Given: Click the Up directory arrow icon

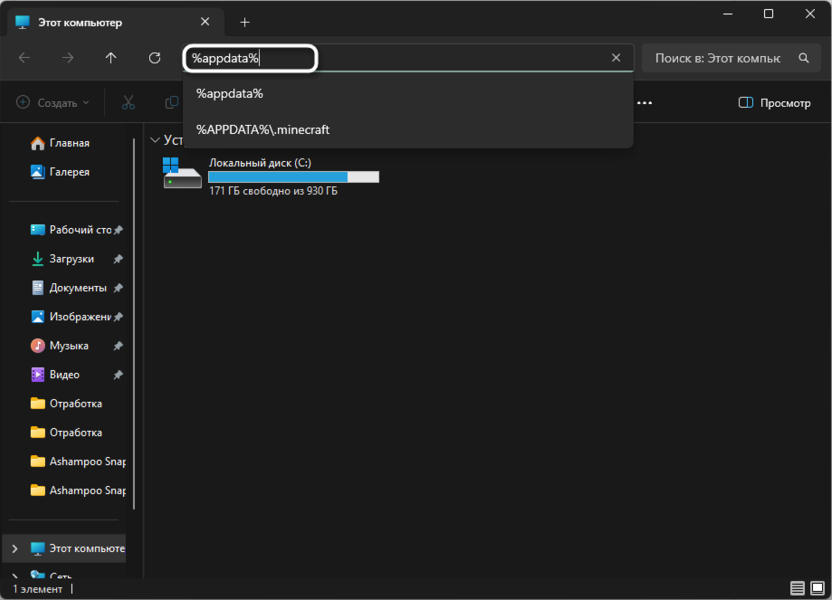Looking at the screenshot, I should [x=111, y=58].
